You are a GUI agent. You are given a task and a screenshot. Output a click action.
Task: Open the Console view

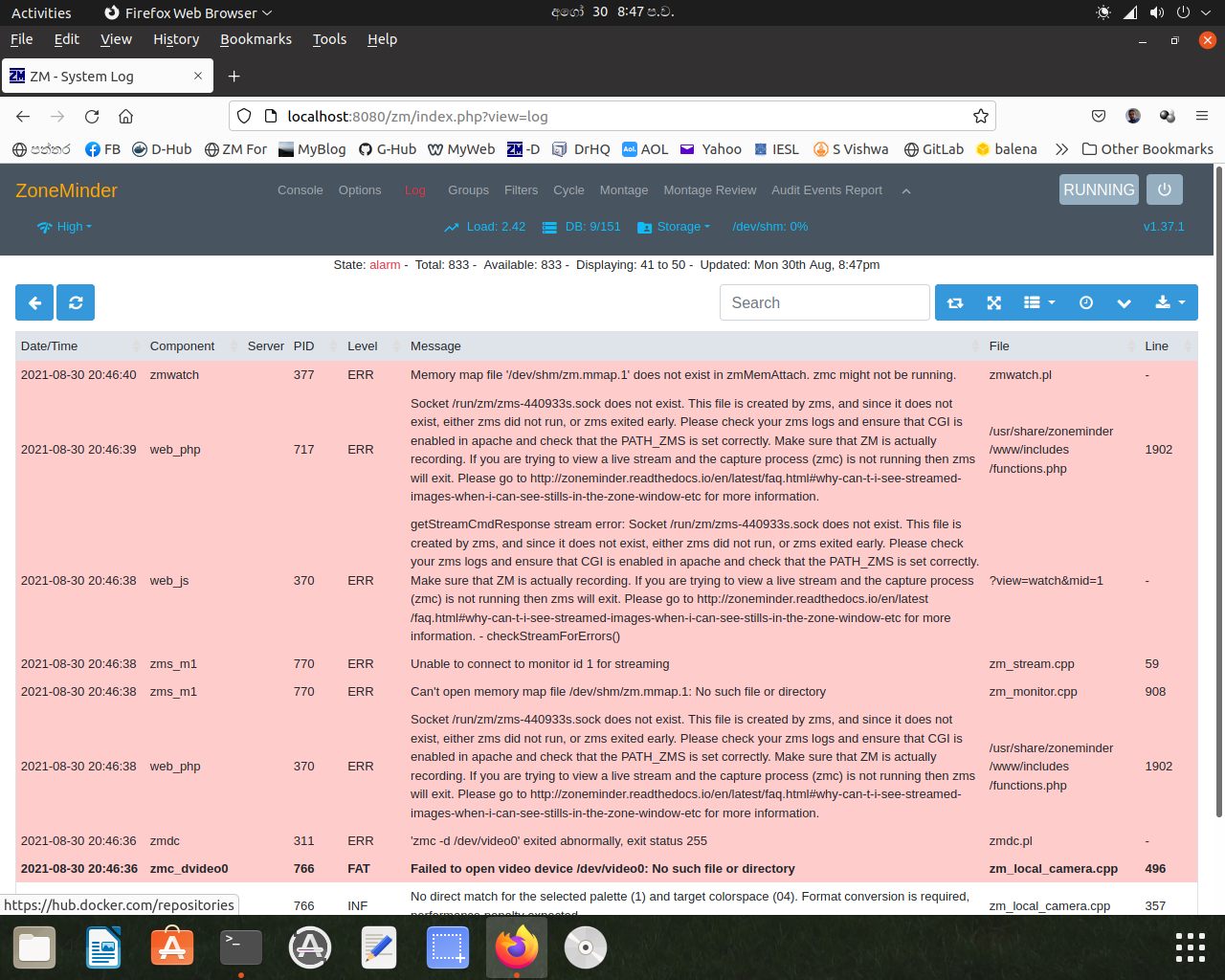pyautogui.click(x=301, y=190)
